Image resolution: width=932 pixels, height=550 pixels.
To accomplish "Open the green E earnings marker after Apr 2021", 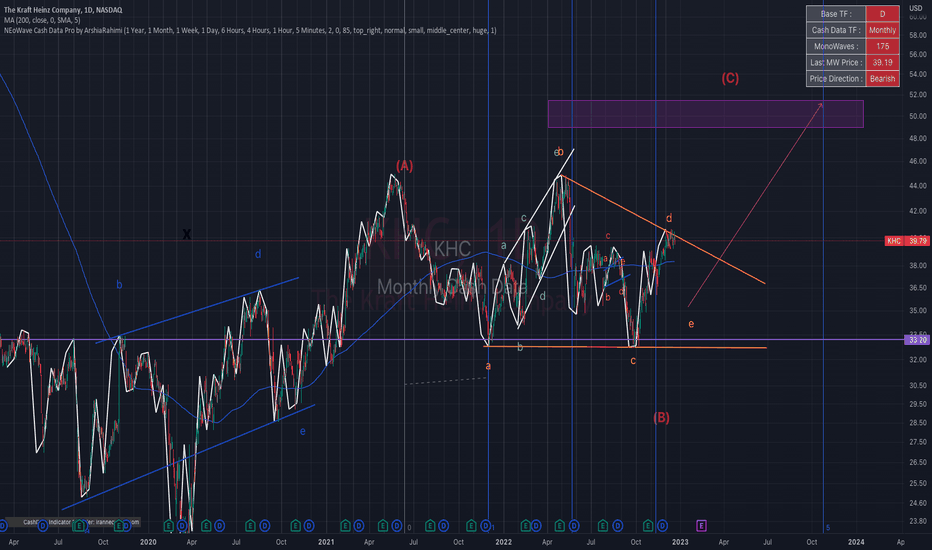I will (x=383, y=526).
